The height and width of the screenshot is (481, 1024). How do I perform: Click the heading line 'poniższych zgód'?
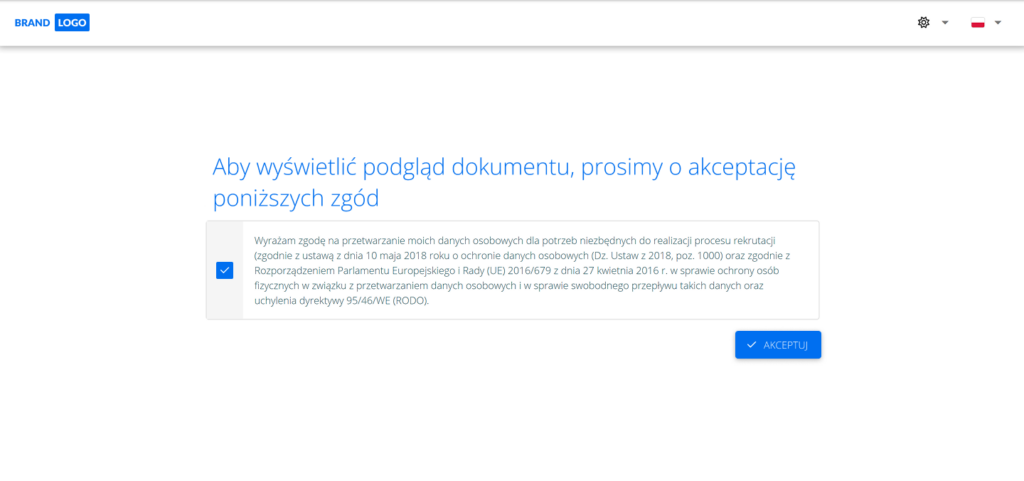tap(296, 198)
